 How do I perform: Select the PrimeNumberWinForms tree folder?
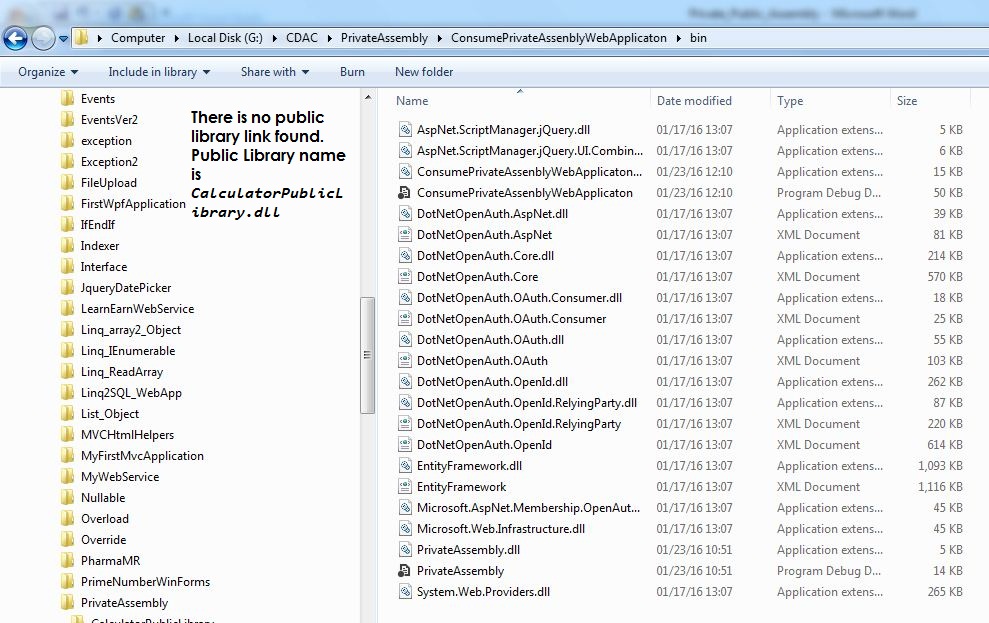145,582
